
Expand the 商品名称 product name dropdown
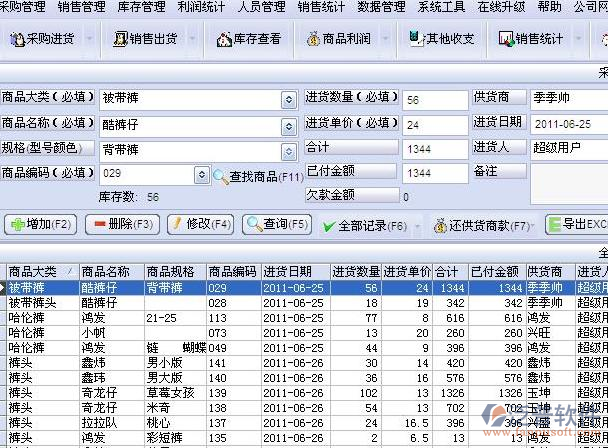pyautogui.click(x=289, y=124)
